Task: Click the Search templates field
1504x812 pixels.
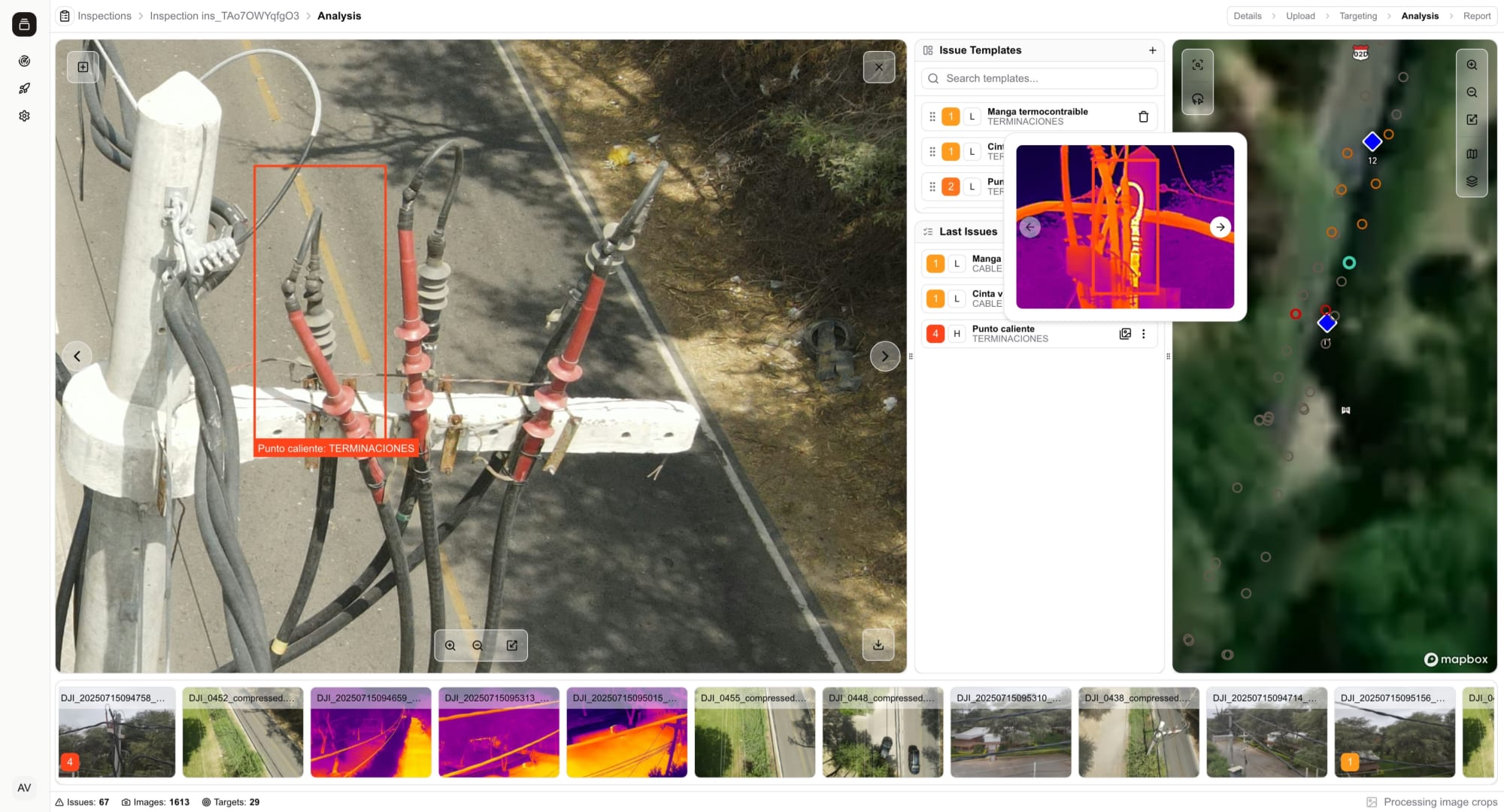Action: click(x=1039, y=78)
